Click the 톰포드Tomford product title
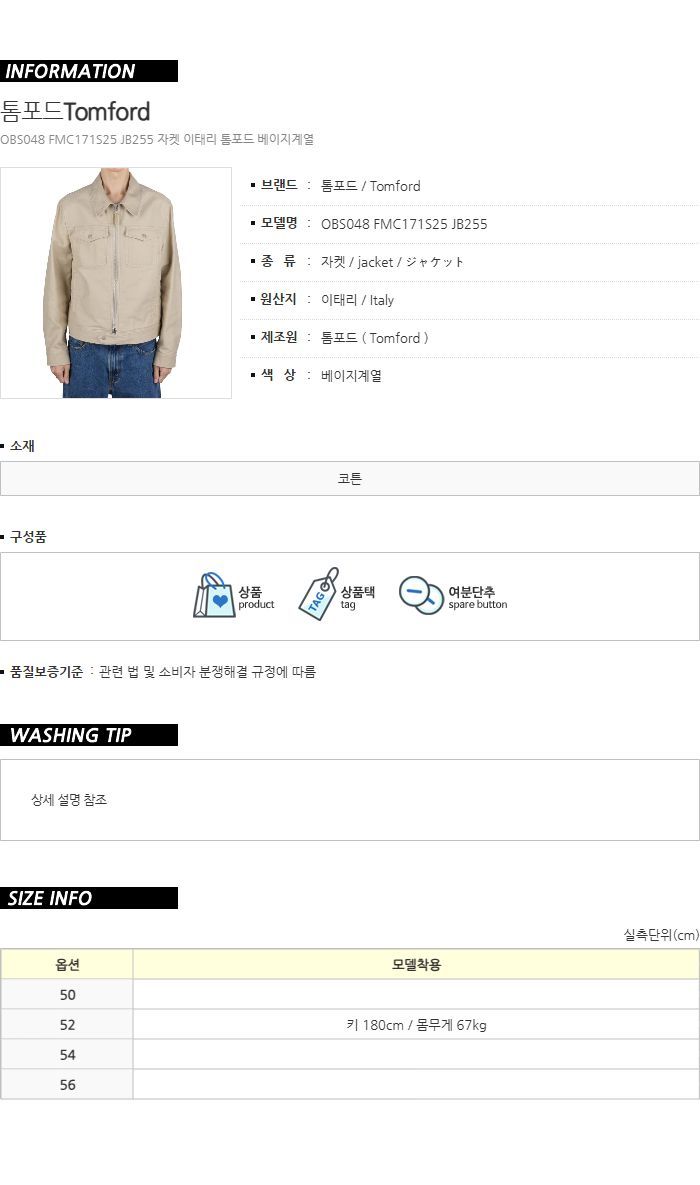This screenshot has width=700, height=1185. 76,111
